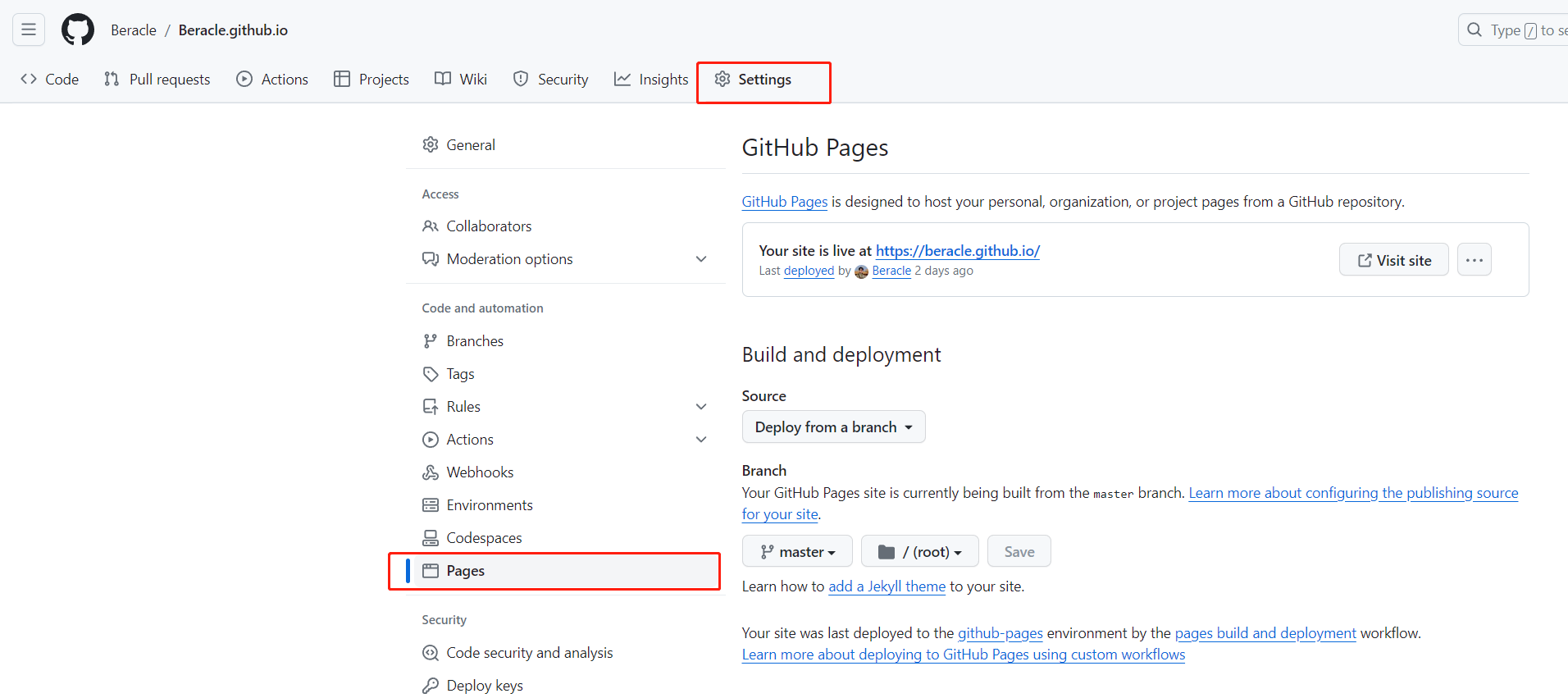Viewport: 1568px width, 698px height.
Task: Click the search-shield icon beside Code security
Action: [431, 653]
